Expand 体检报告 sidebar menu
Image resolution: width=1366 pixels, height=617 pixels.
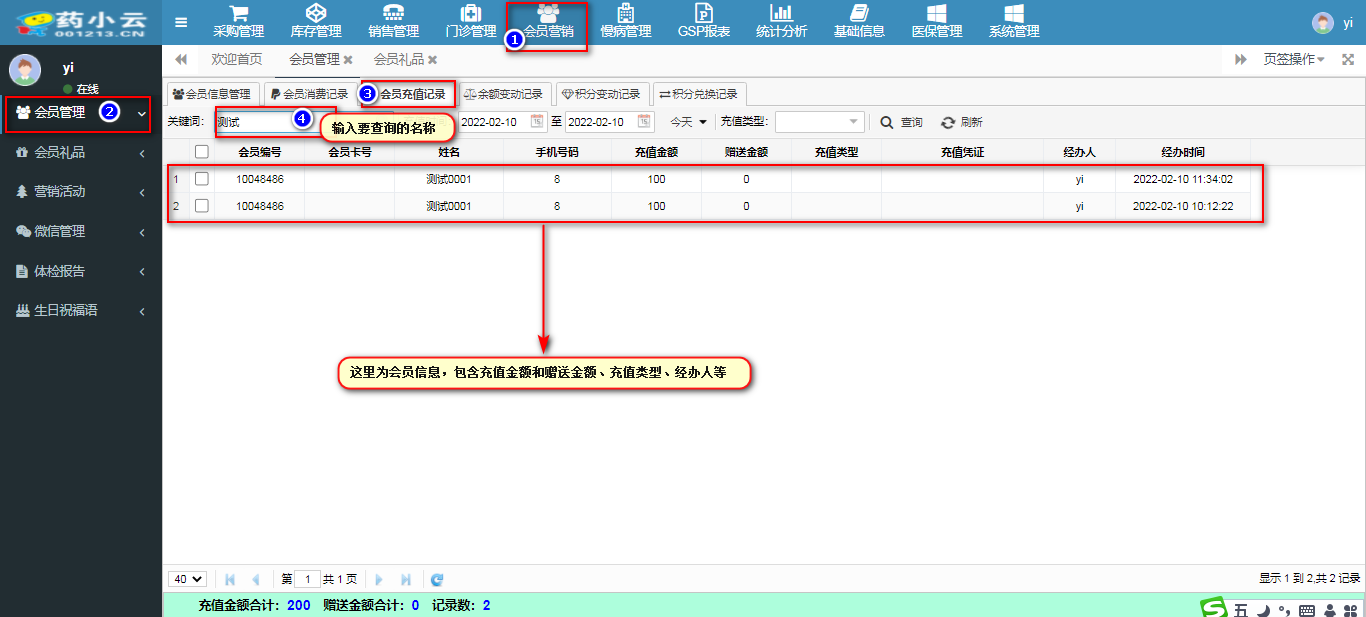(x=81, y=271)
